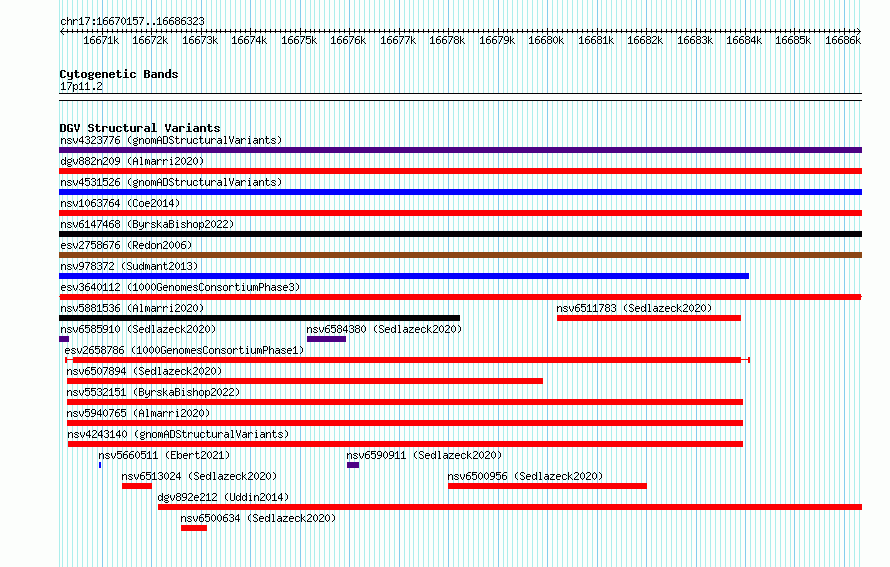
Task: Click the nsv1063764 (Coe2014) label
Action: [120, 203]
